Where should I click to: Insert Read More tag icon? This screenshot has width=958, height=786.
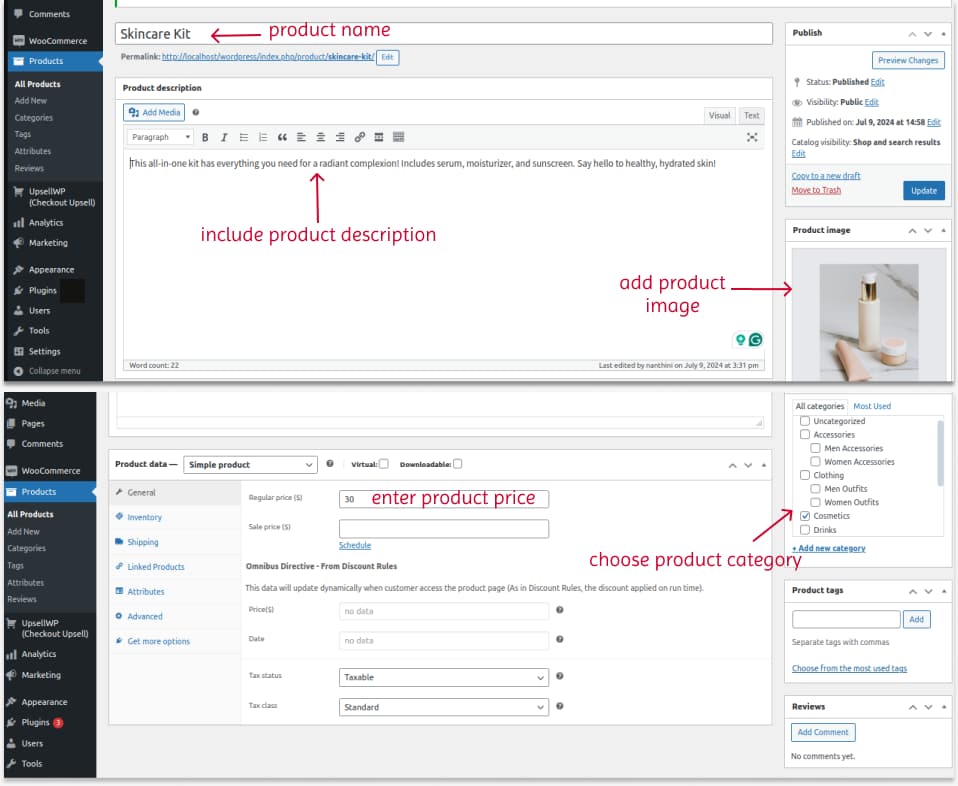[379, 138]
